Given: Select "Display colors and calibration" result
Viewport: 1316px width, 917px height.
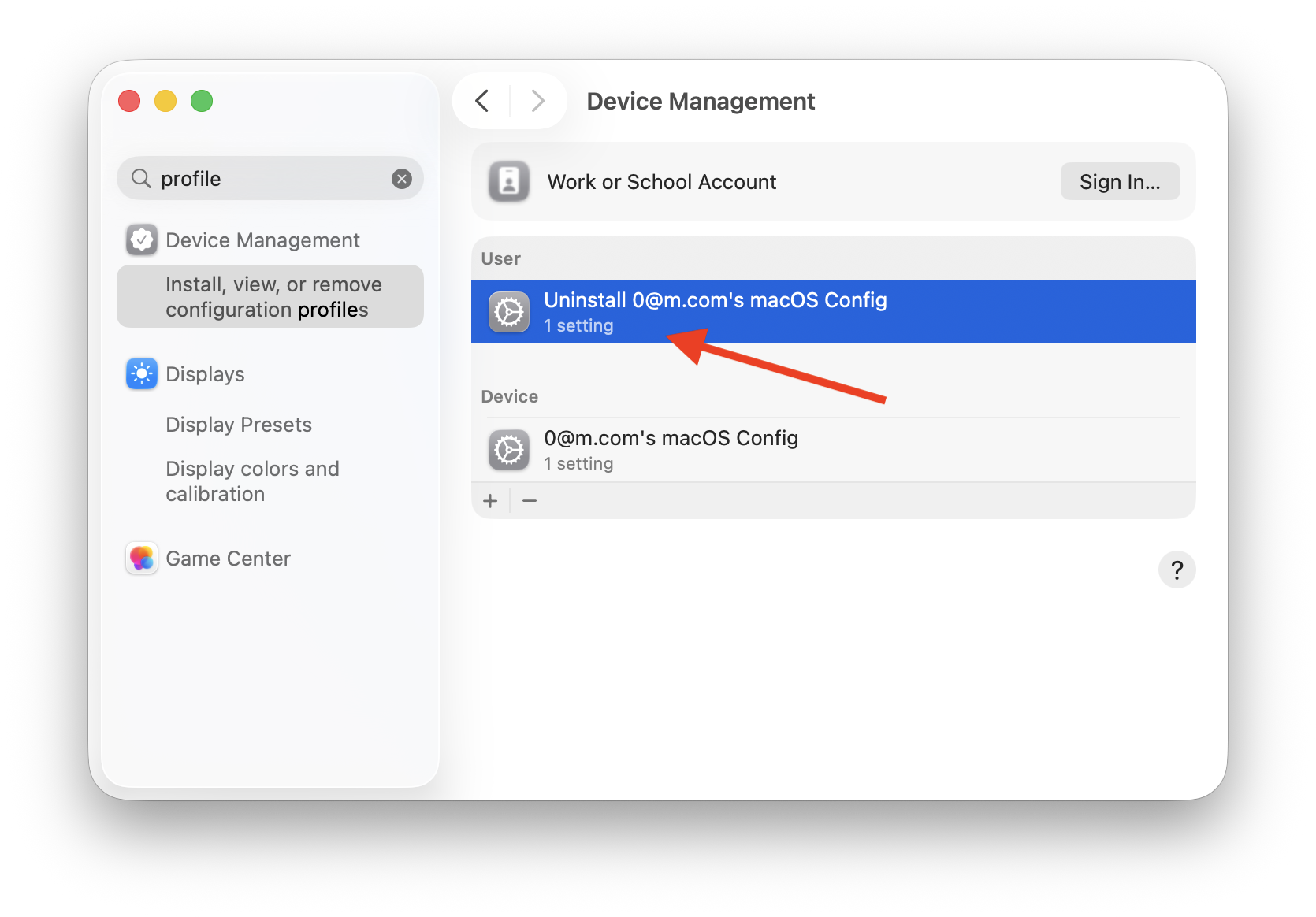Looking at the screenshot, I should point(252,481).
